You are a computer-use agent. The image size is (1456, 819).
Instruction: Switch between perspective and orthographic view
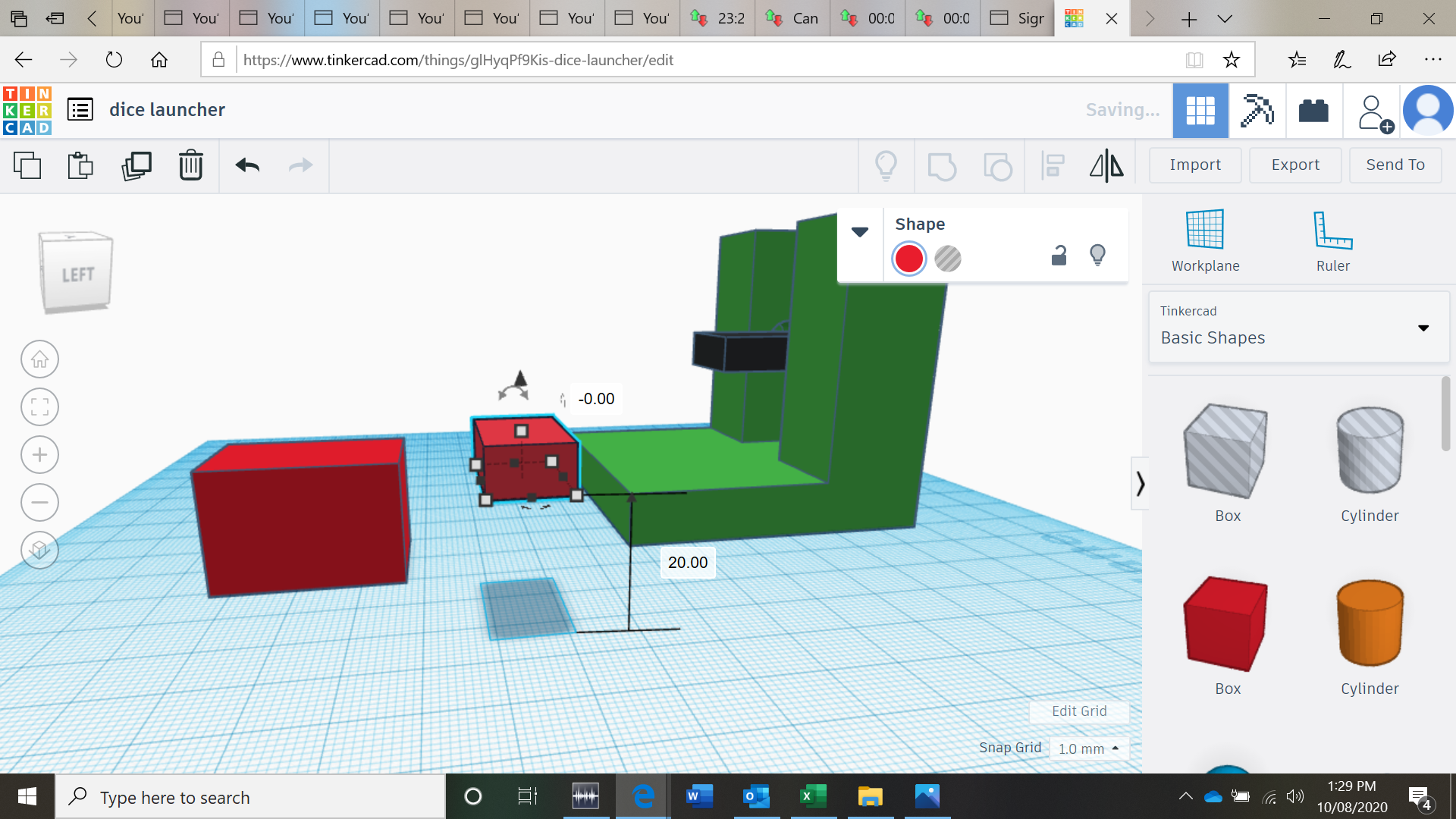click(x=39, y=550)
